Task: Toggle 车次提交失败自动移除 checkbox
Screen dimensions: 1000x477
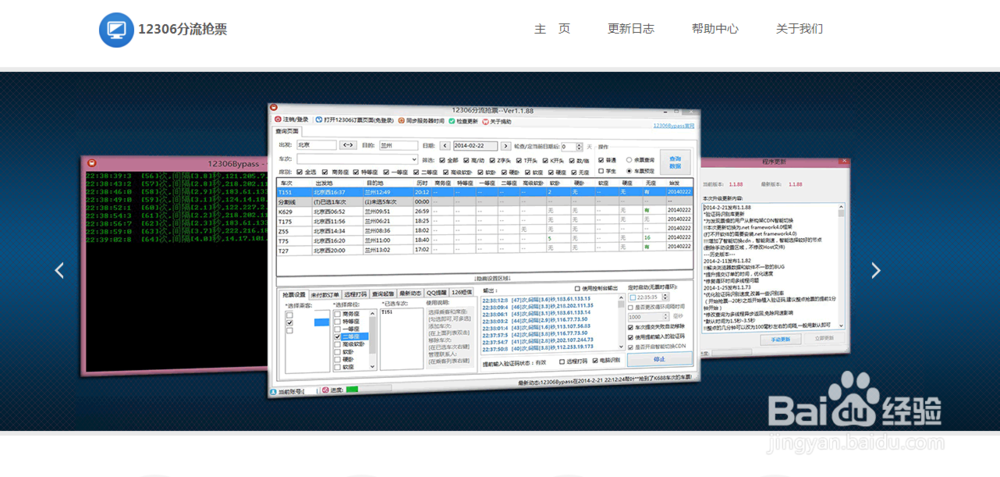Action: 631,327
